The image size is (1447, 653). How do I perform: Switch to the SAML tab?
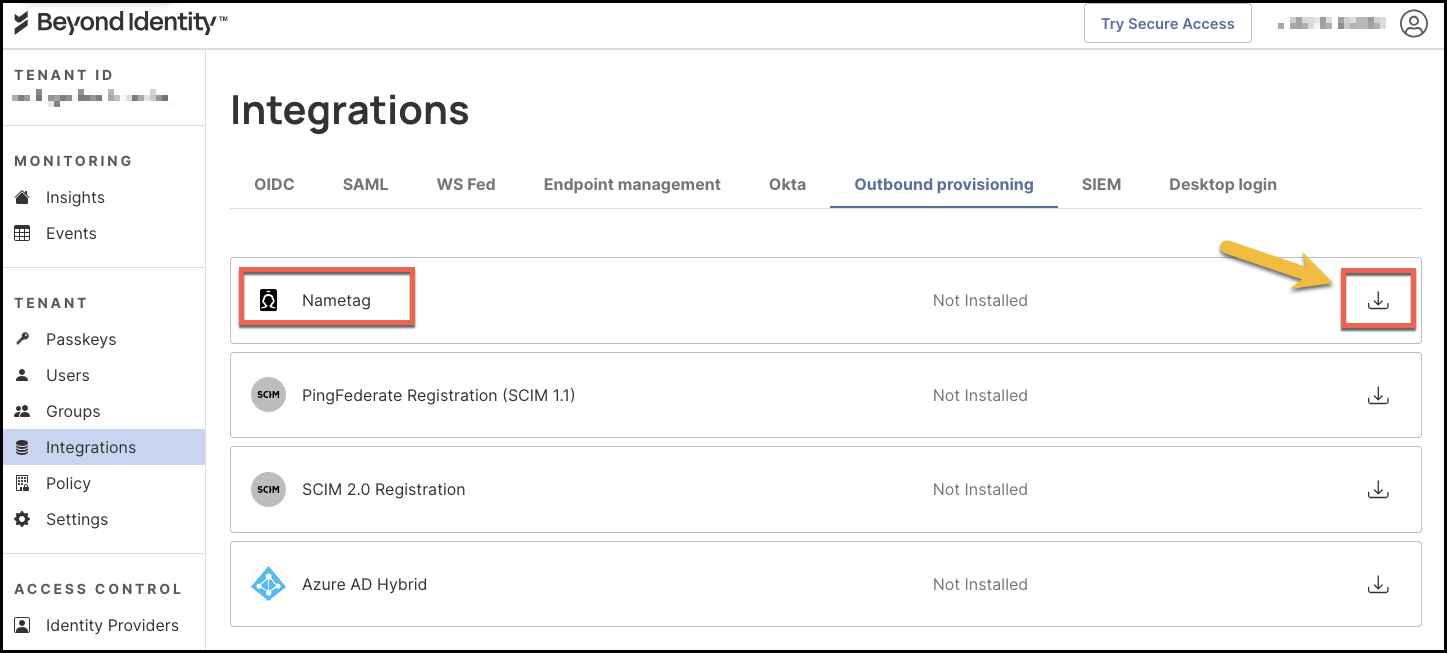(365, 185)
